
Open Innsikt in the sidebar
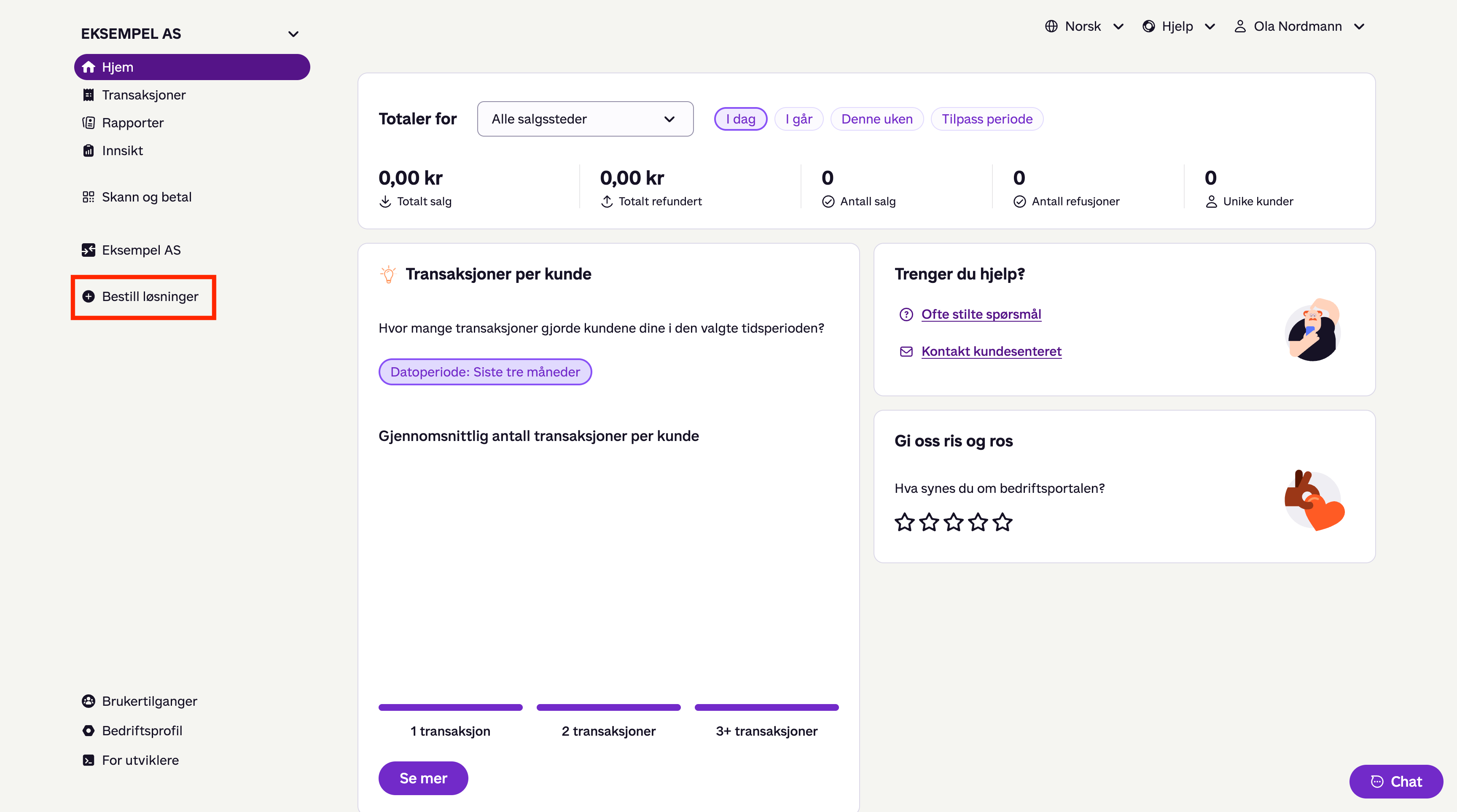[x=192, y=151]
